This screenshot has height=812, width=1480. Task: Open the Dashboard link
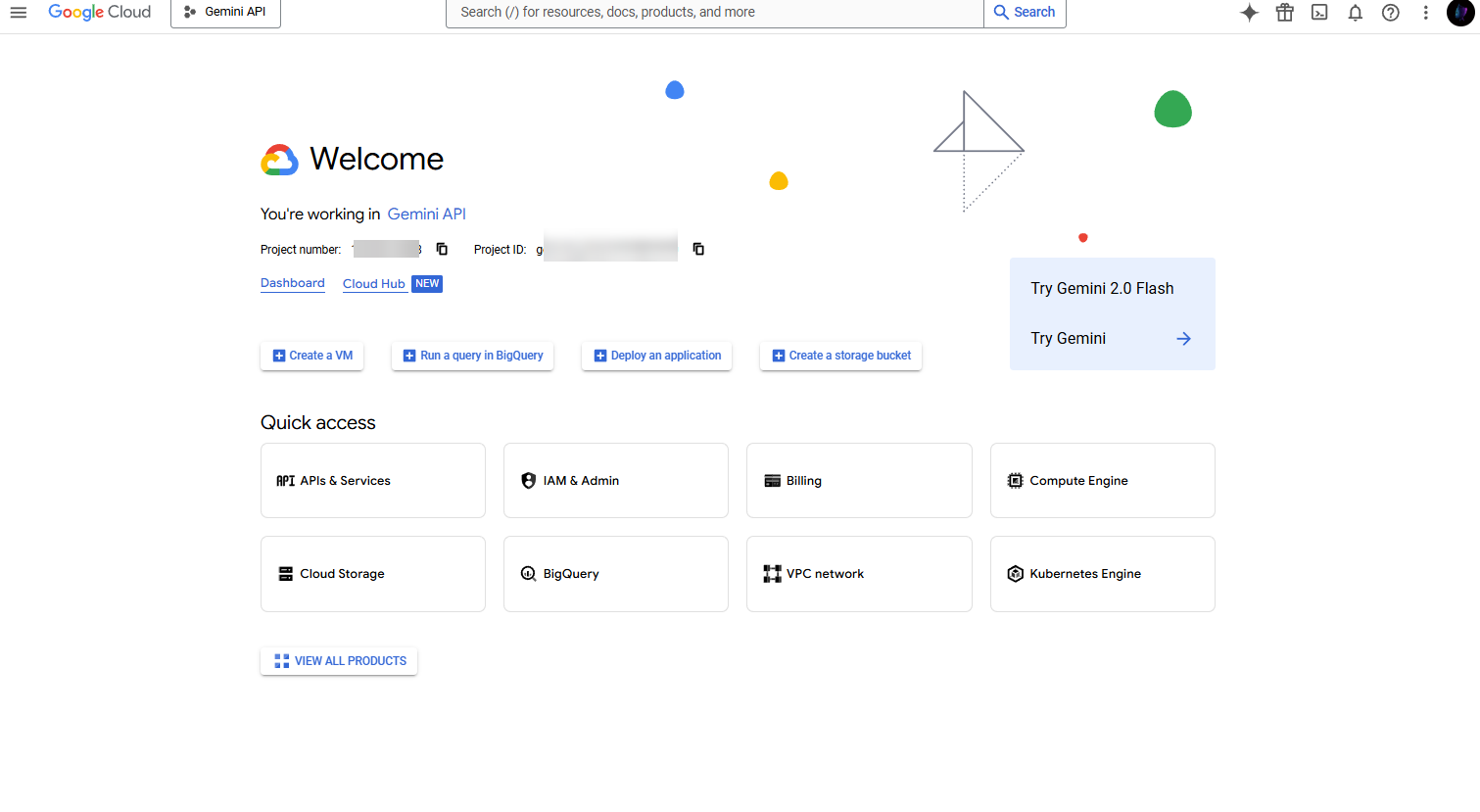(292, 283)
